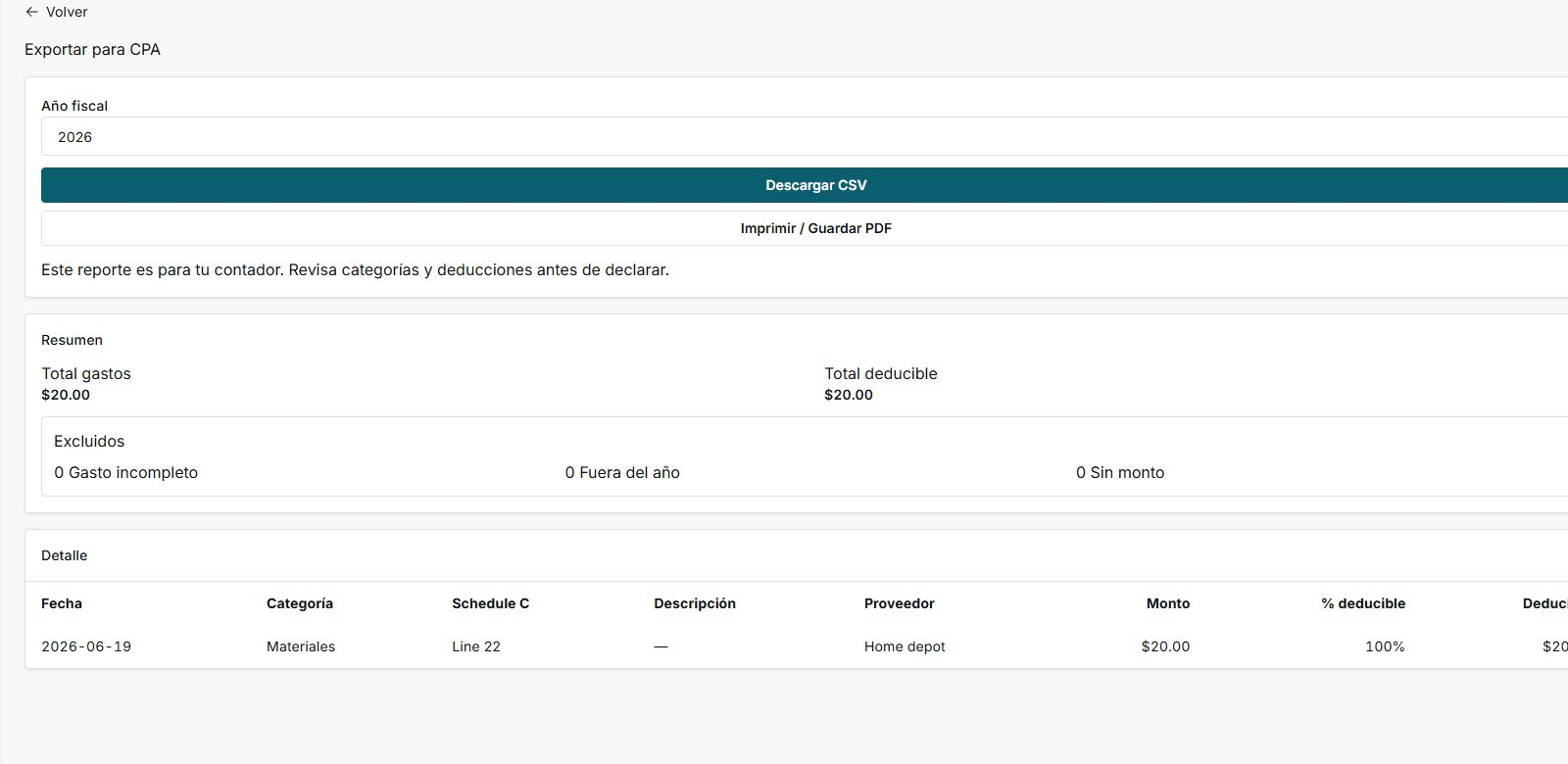The width and height of the screenshot is (1568, 764).
Task: Click the $20.00 Monto cell in the row
Action: pos(1165,646)
